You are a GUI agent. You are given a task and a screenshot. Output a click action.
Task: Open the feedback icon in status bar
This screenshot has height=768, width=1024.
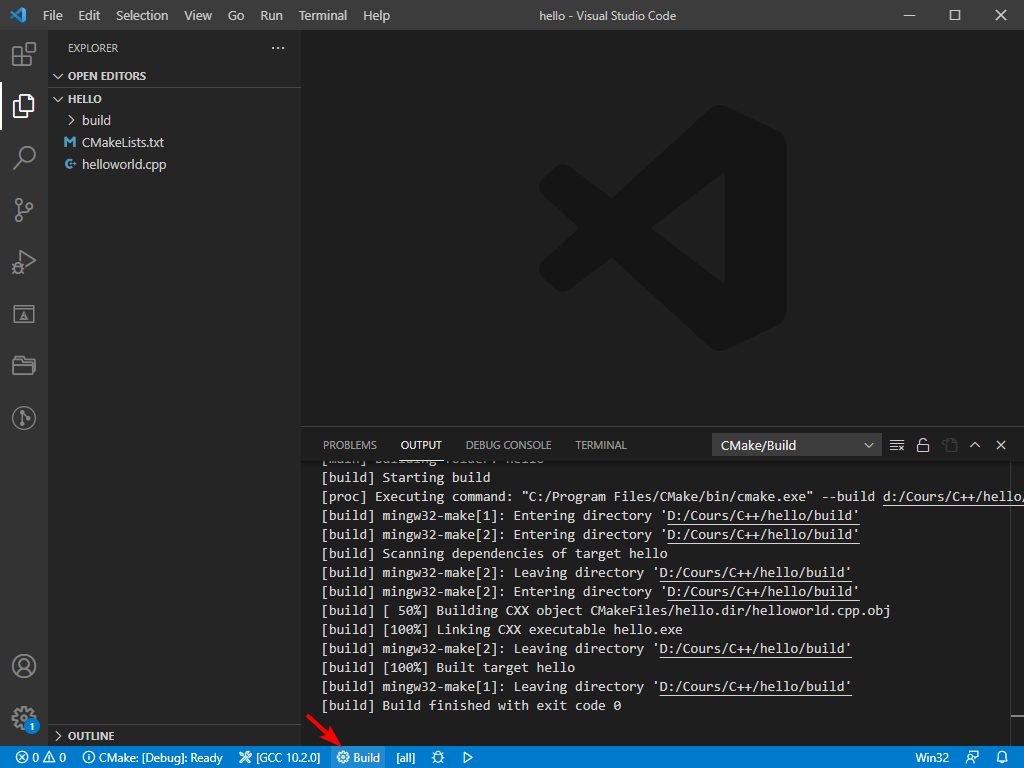click(x=972, y=758)
